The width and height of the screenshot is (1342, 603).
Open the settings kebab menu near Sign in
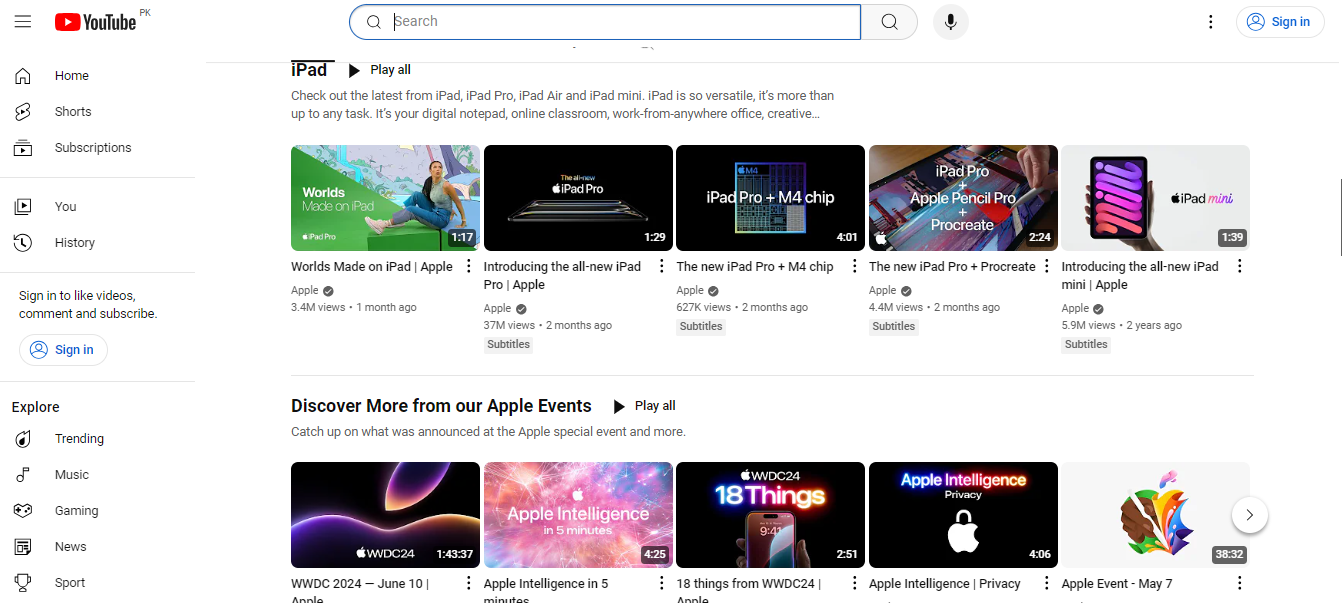[1210, 21]
